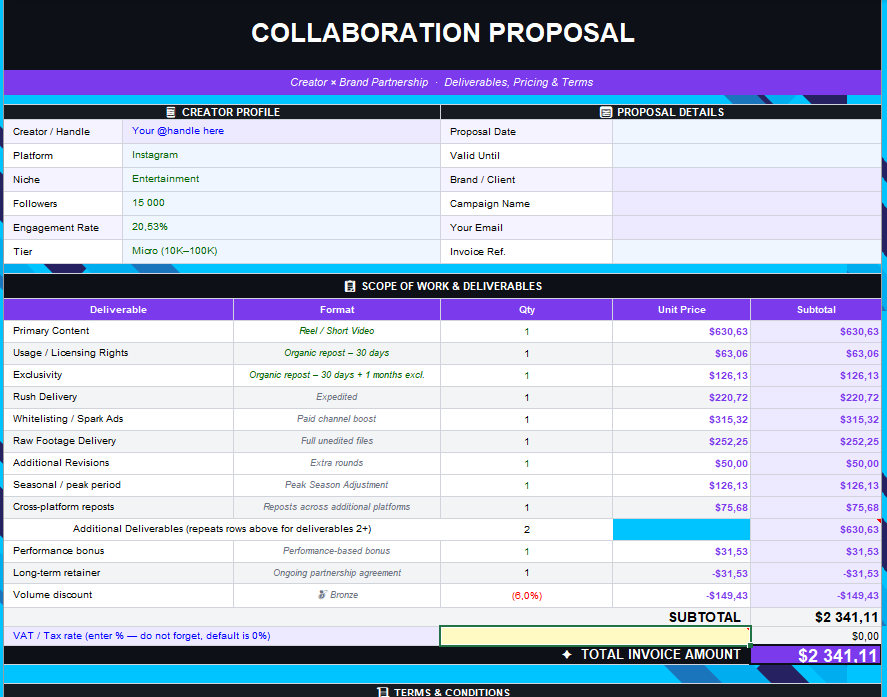The image size is (887, 697).
Task: Select the purple Total Invoice Amount value cell
Action: pos(816,655)
